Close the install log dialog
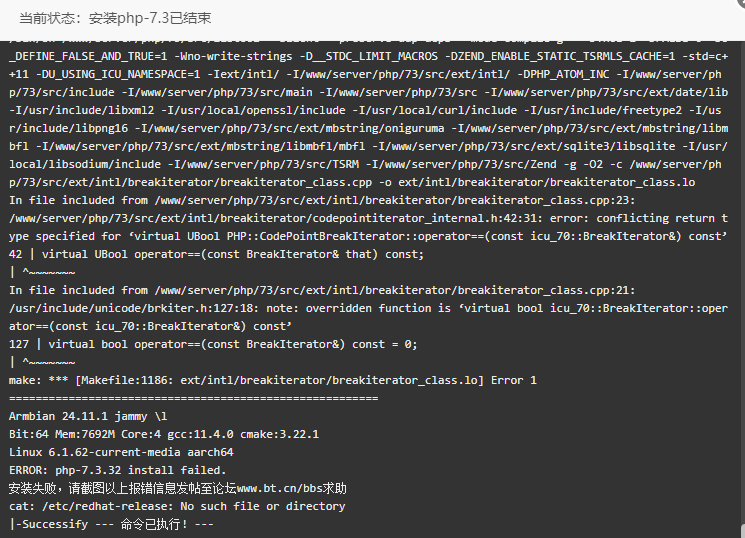 [x=741, y=3]
